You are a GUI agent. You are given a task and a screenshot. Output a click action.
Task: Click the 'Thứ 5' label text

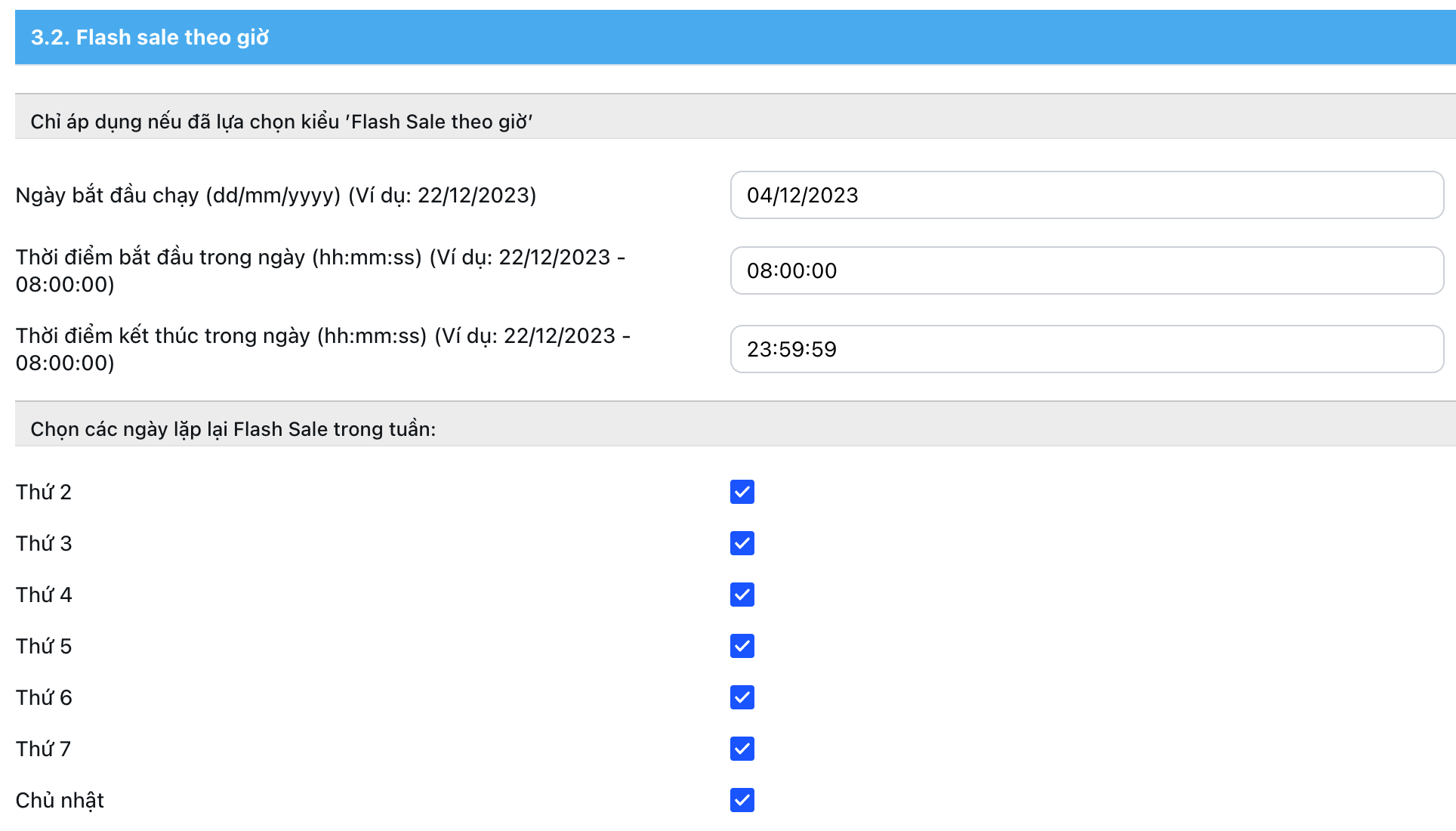tap(44, 646)
